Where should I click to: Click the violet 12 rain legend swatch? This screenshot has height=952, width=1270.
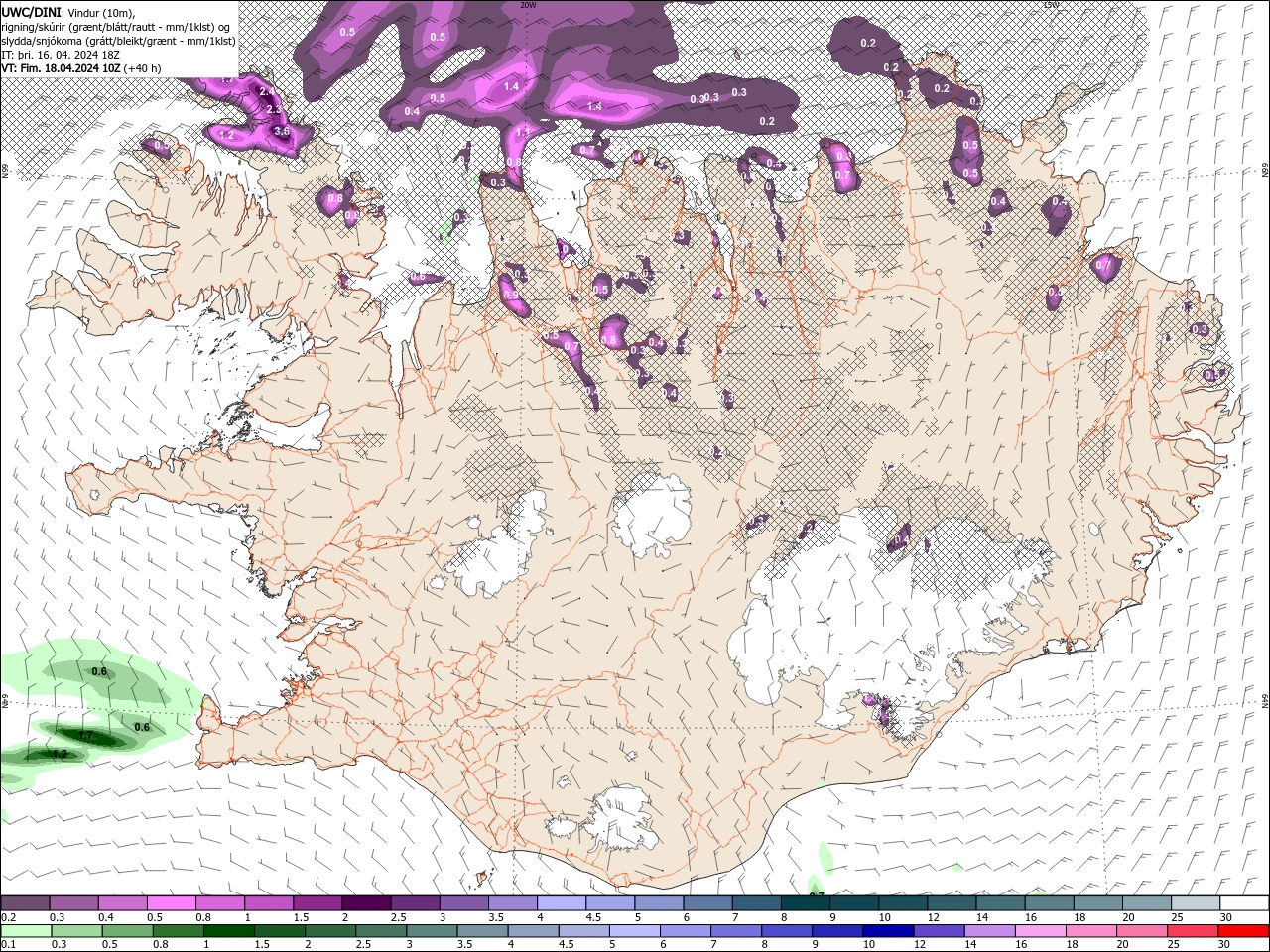pos(938,931)
